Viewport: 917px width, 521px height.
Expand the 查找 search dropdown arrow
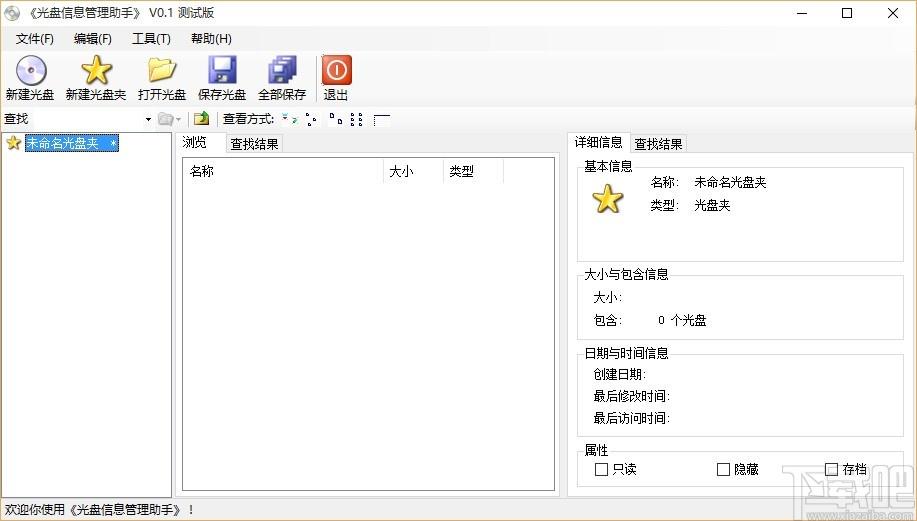[x=148, y=119]
